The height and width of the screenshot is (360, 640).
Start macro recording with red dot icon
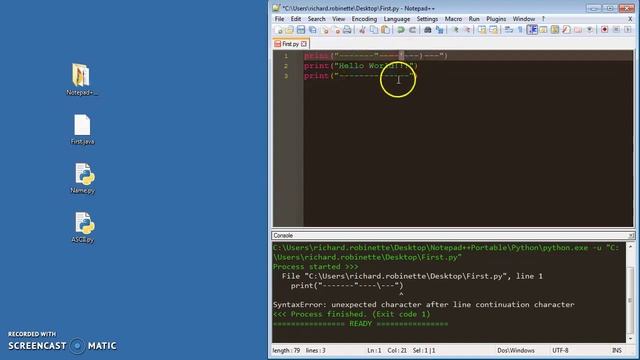coord(604,30)
